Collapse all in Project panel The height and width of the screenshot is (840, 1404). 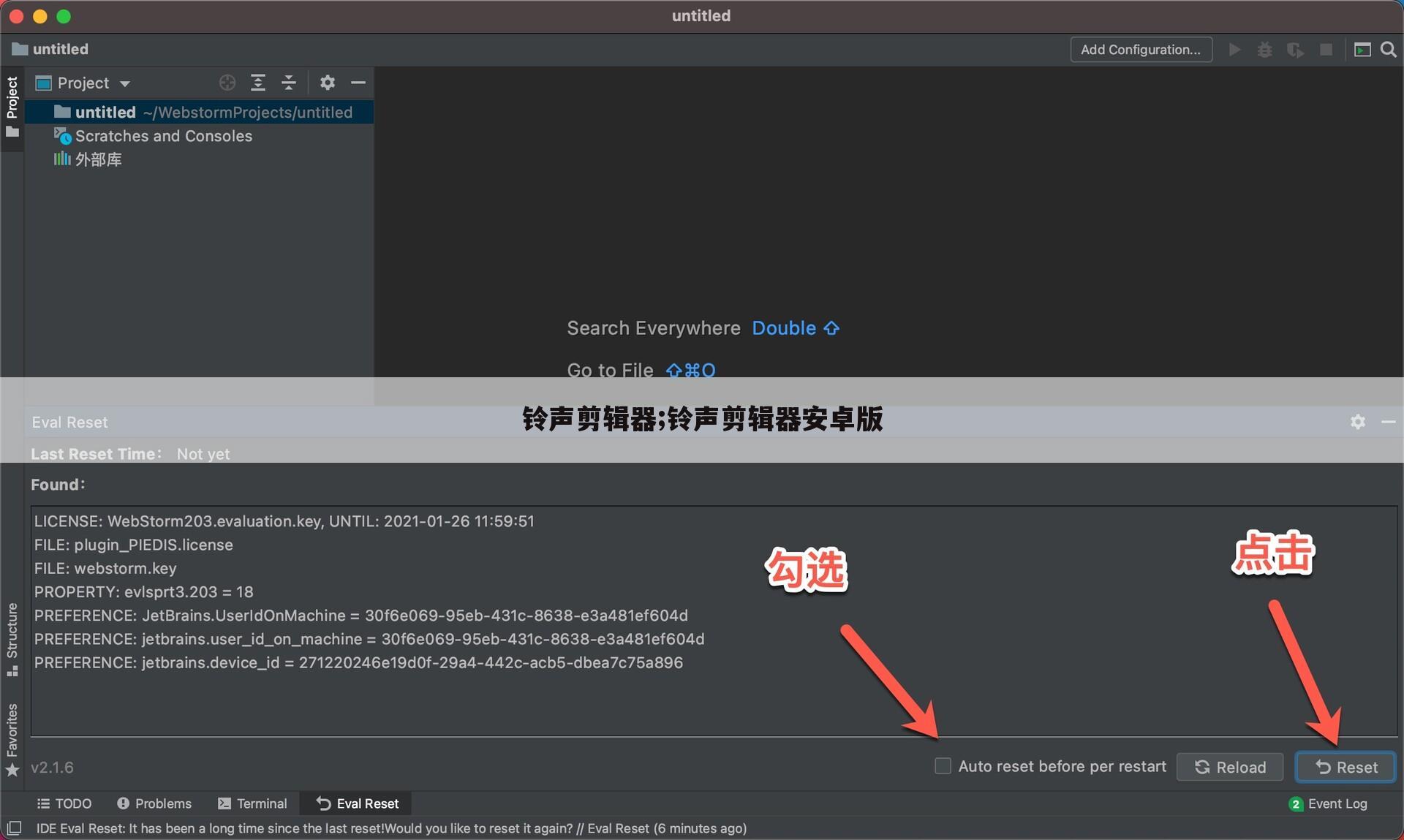(x=289, y=83)
